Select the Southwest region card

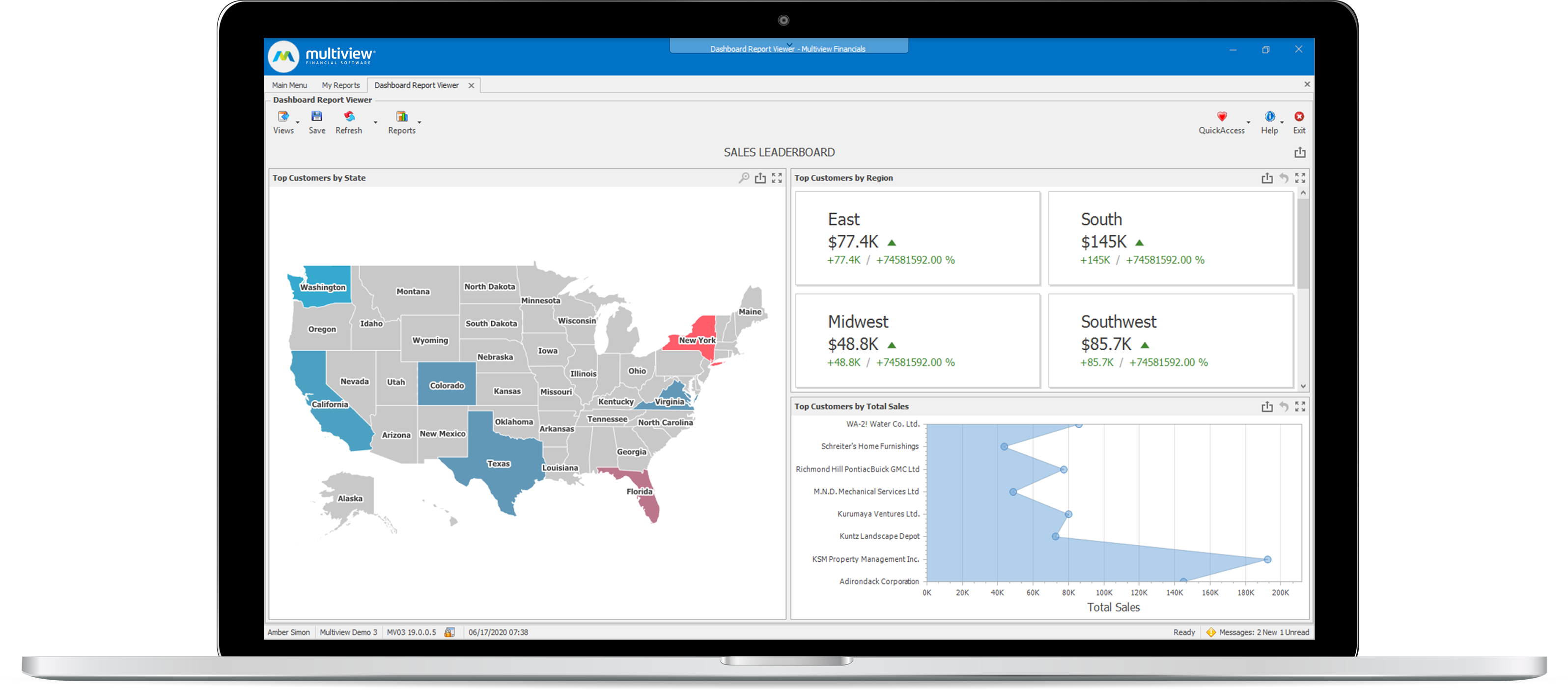point(1170,341)
